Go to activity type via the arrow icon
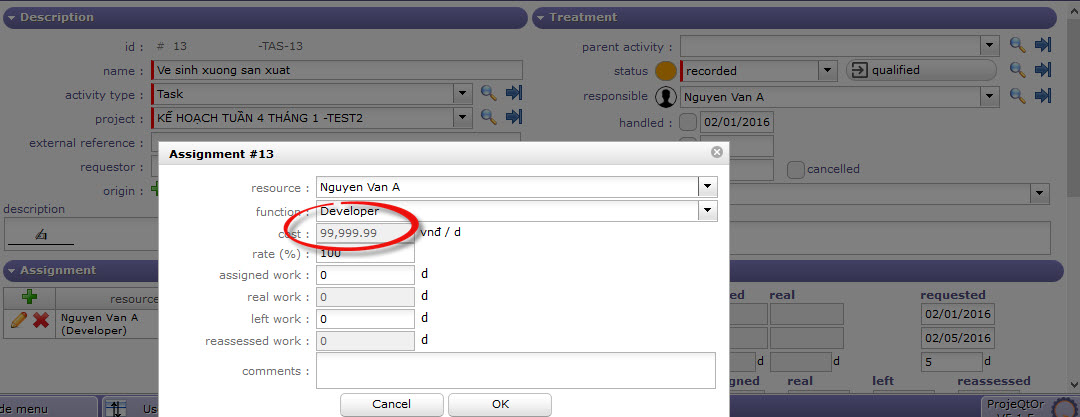 pyautogui.click(x=514, y=93)
